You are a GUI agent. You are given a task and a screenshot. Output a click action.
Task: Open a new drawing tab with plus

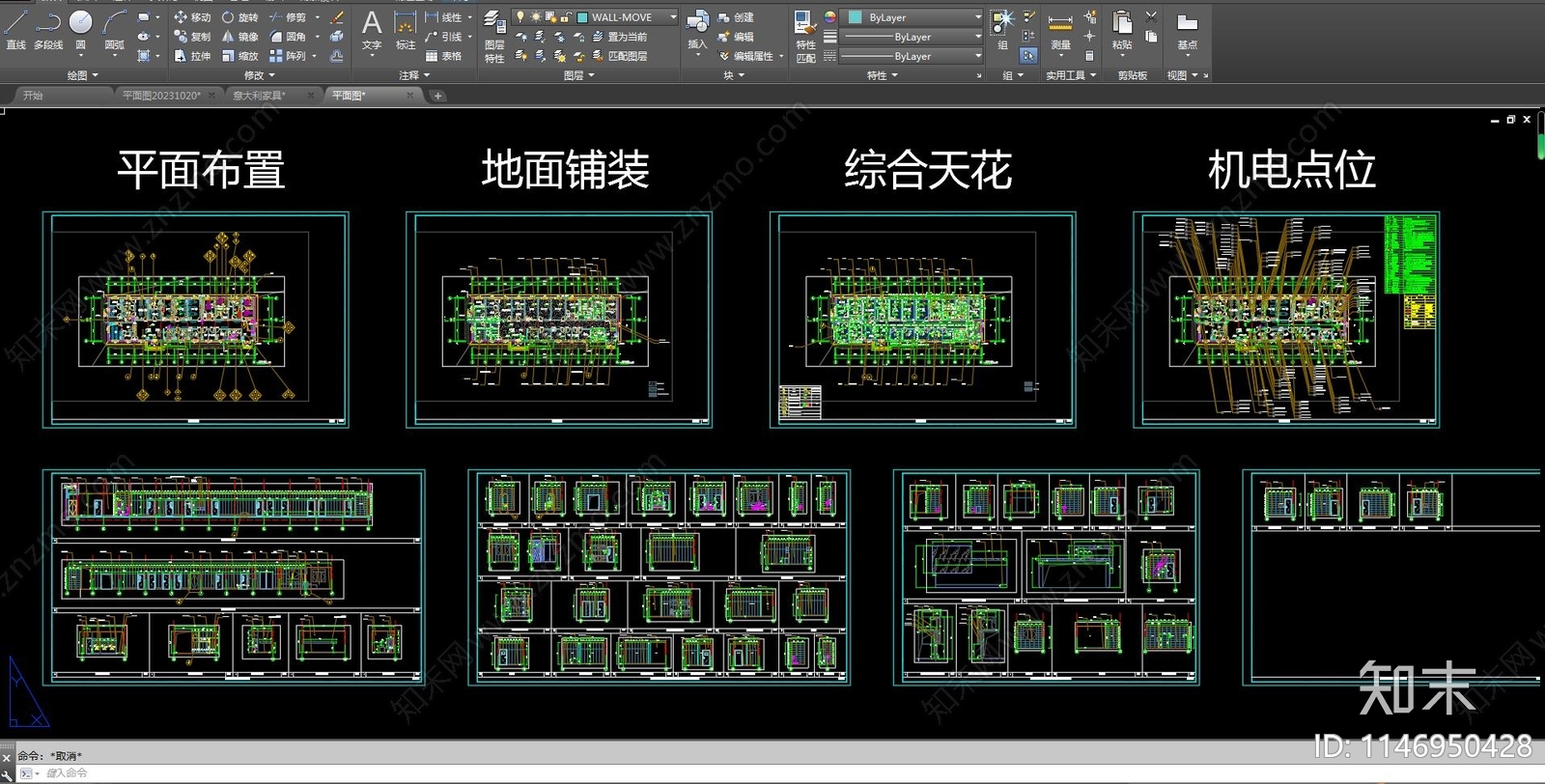click(437, 96)
